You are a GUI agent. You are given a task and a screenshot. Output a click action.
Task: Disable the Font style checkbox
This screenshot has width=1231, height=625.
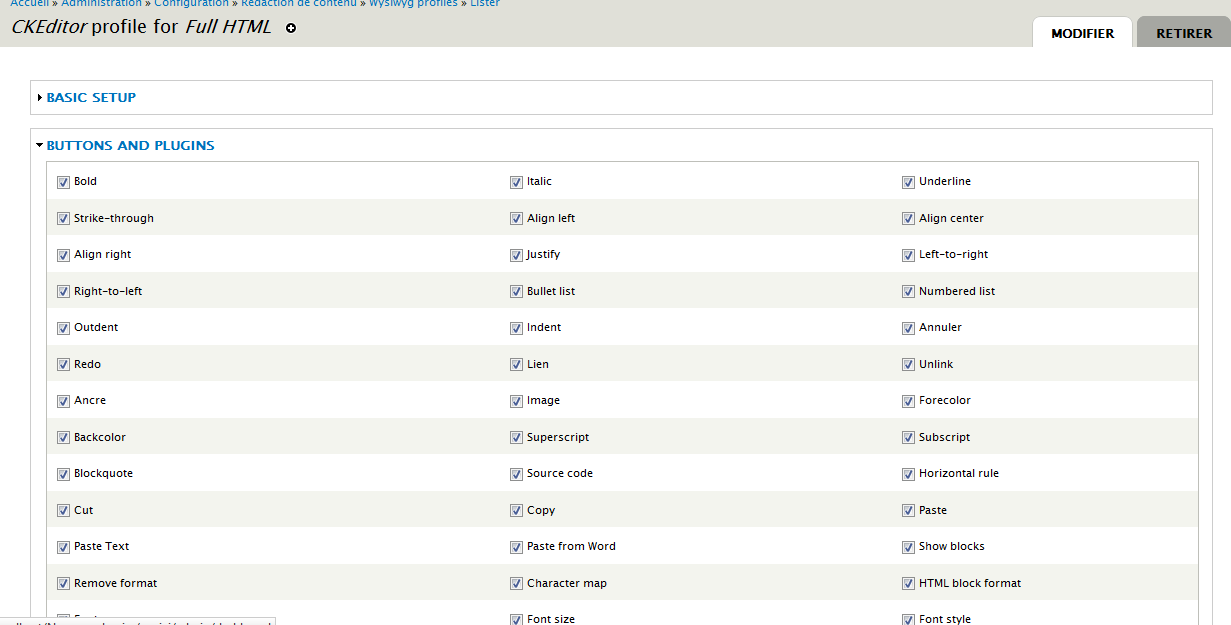(908, 619)
